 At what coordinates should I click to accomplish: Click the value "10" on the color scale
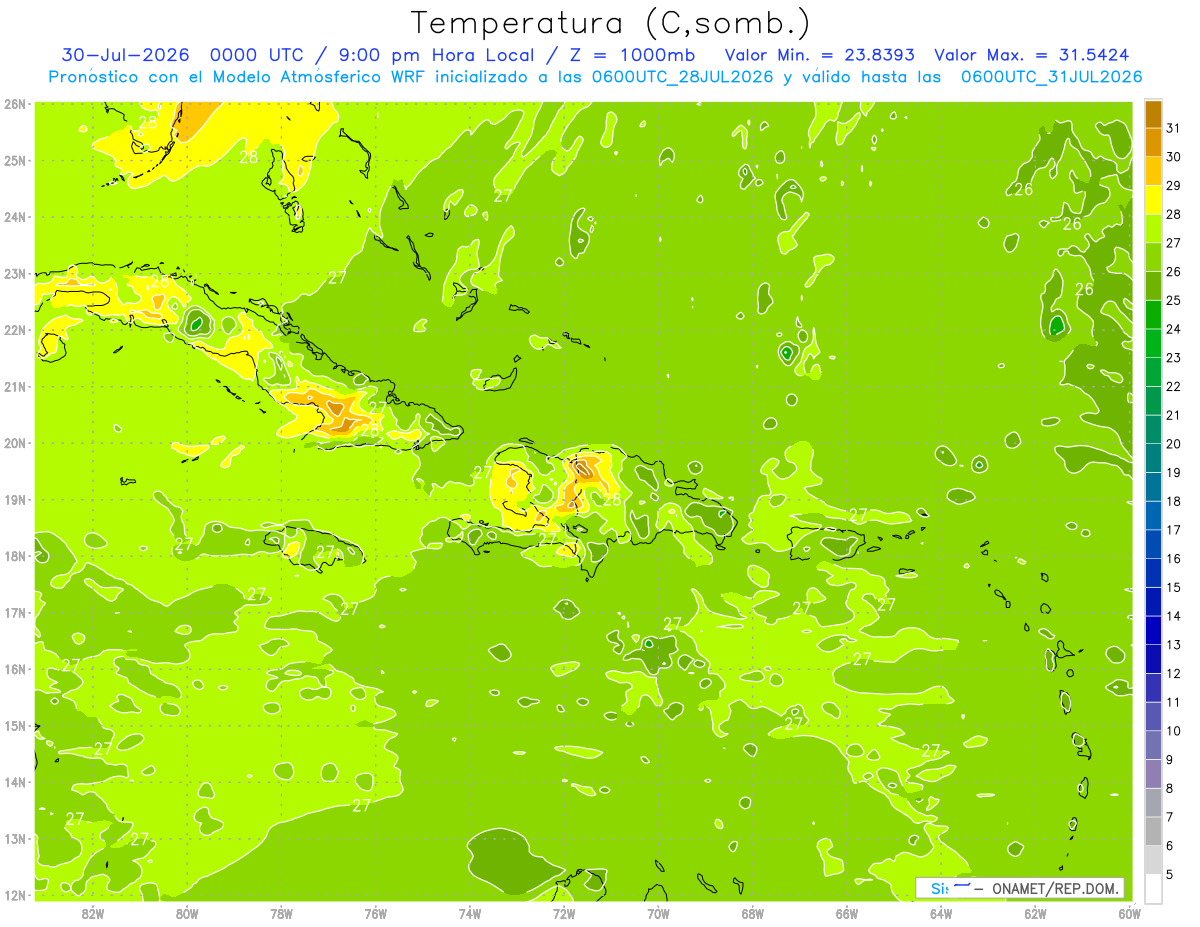pyautogui.click(x=1174, y=731)
